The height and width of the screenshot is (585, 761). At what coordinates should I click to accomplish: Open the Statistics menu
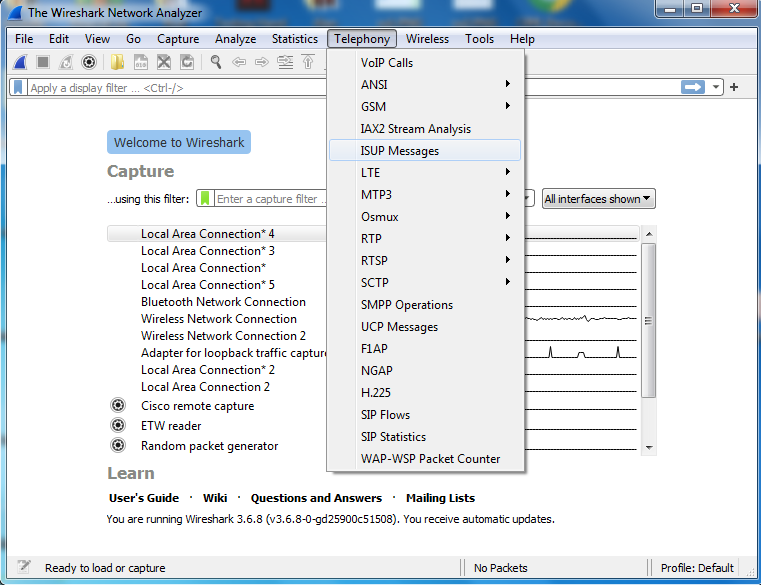click(295, 39)
